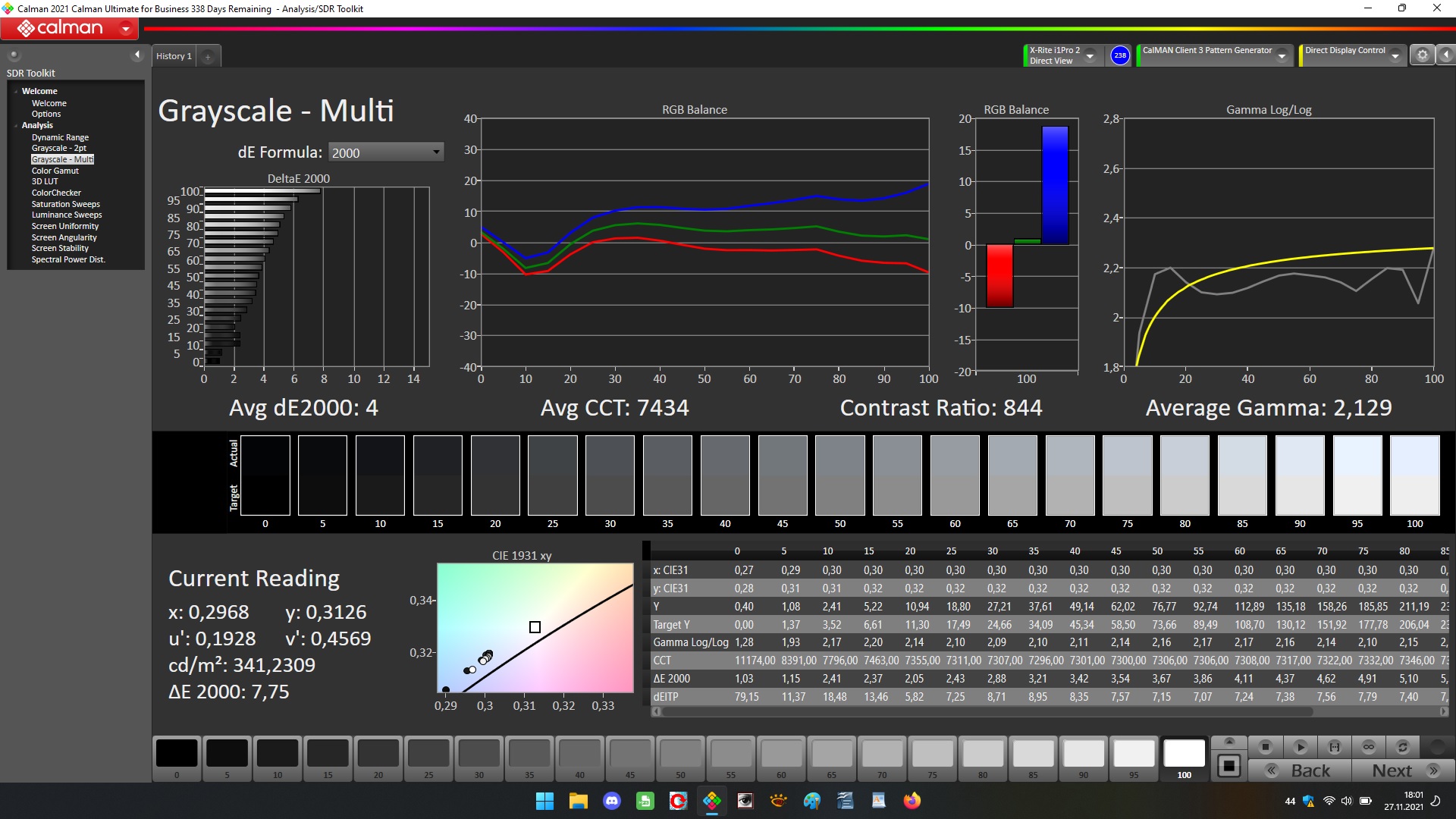
Task: Open the Calman logo menu dropdown
Action: click(126, 29)
